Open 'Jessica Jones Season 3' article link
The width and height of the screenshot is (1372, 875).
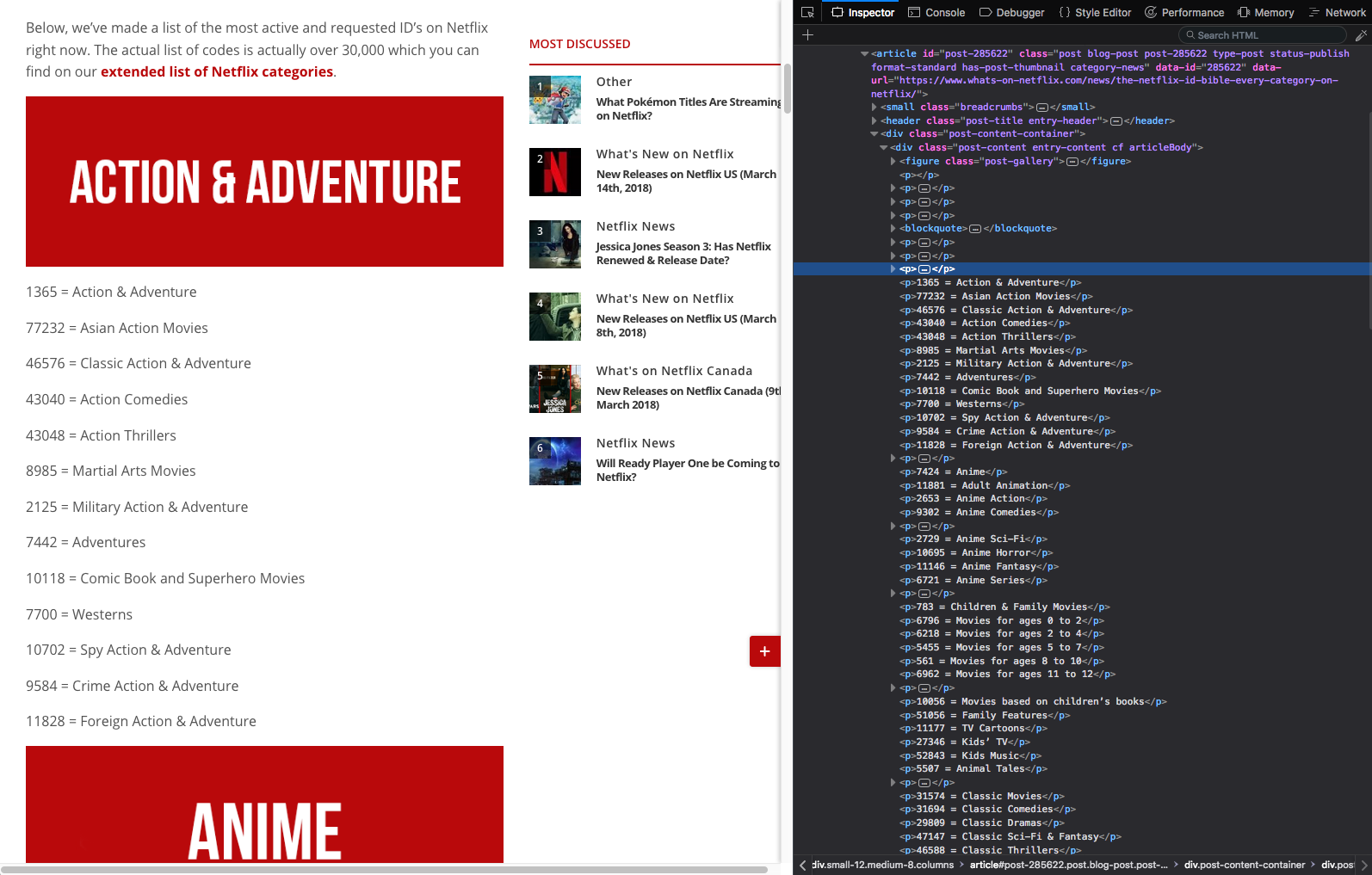pyautogui.click(x=683, y=253)
